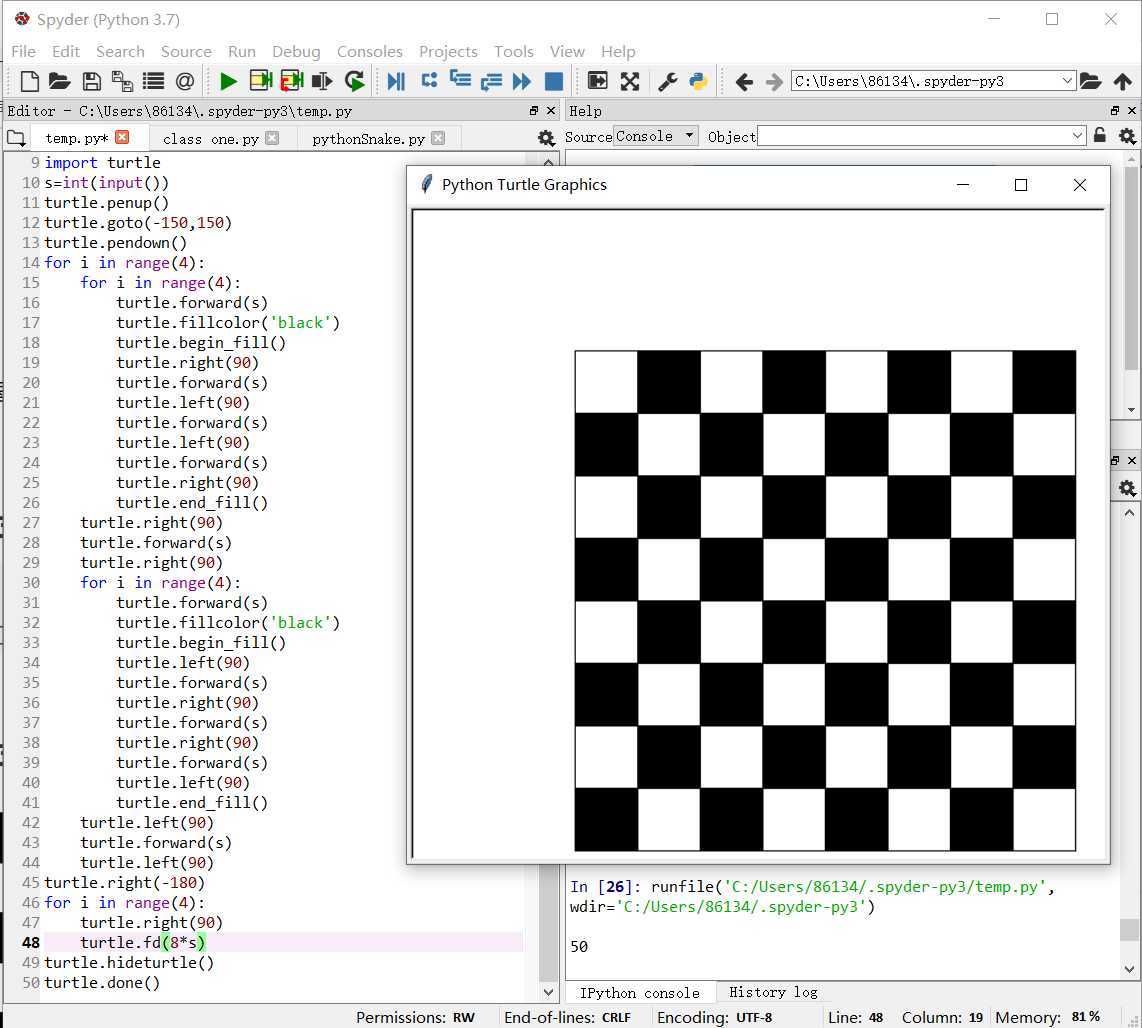
Task: Open the Consoles menu
Action: point(369,52)
